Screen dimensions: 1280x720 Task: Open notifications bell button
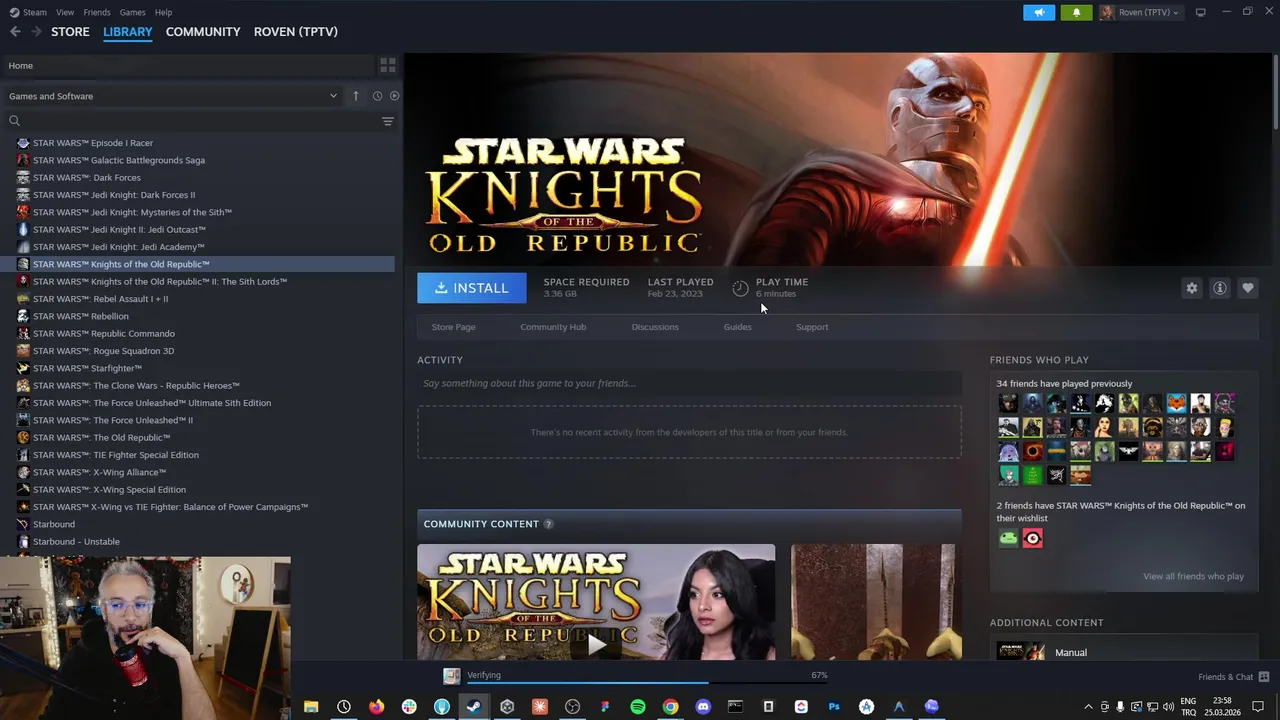pos(1076,12)
